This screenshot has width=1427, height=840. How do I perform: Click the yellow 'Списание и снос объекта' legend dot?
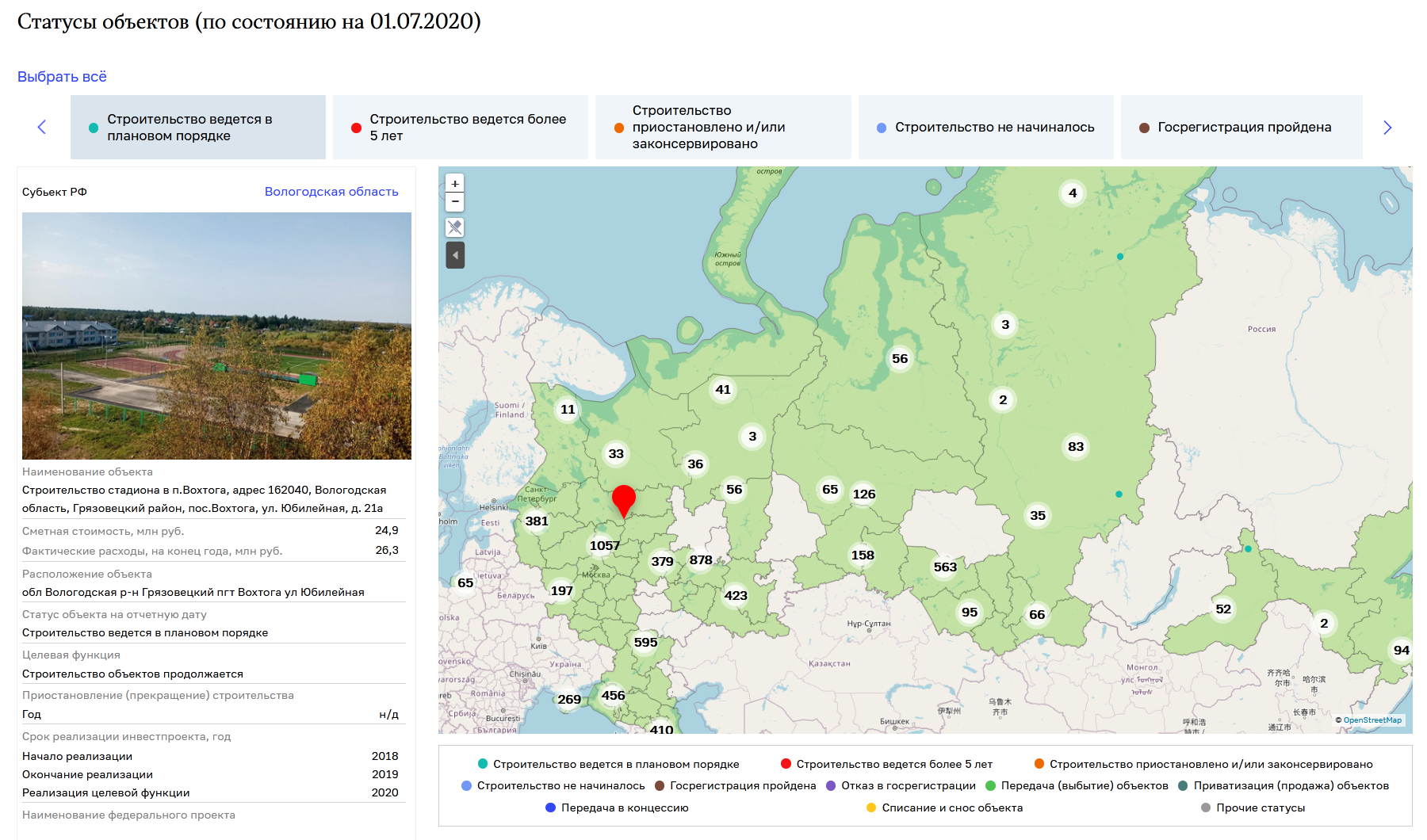point(871,808)
